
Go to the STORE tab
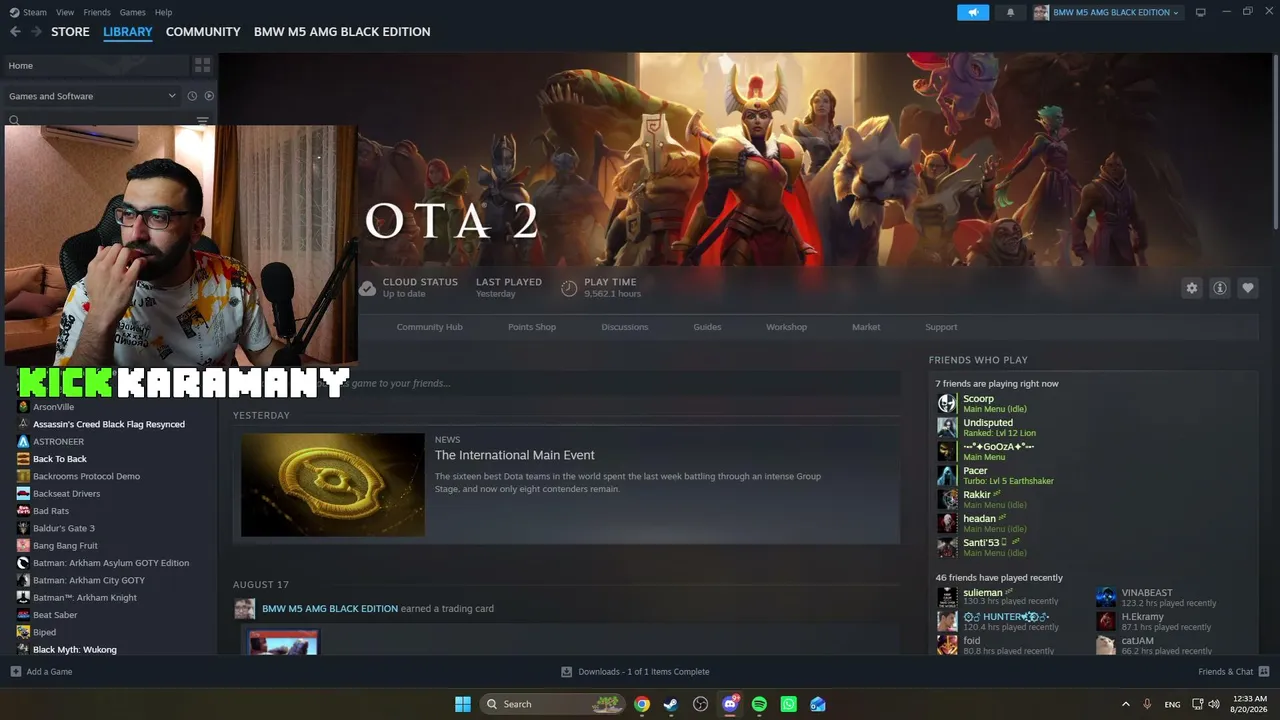tap(70, 32)
